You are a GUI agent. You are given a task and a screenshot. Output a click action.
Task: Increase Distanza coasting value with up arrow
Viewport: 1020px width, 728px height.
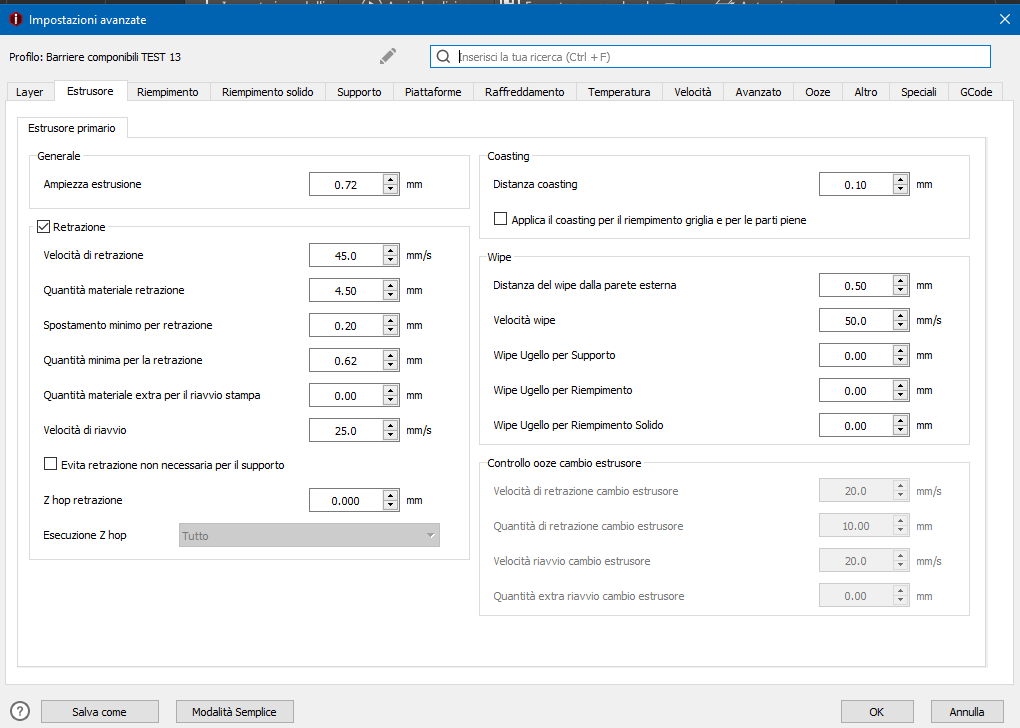point(901,180)
